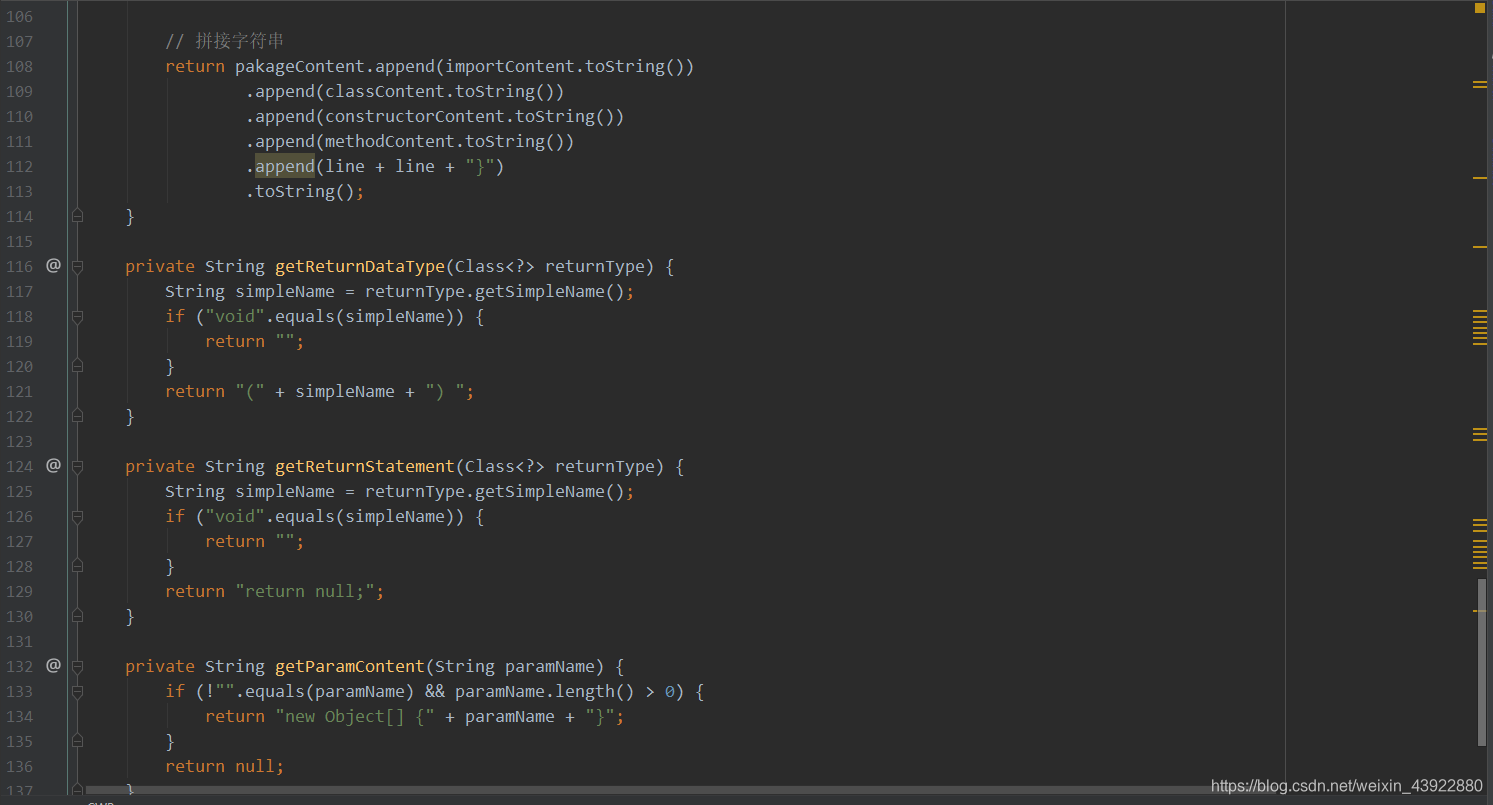
Task: Click the string "return null;" on line 129
Action: [305, 591]
